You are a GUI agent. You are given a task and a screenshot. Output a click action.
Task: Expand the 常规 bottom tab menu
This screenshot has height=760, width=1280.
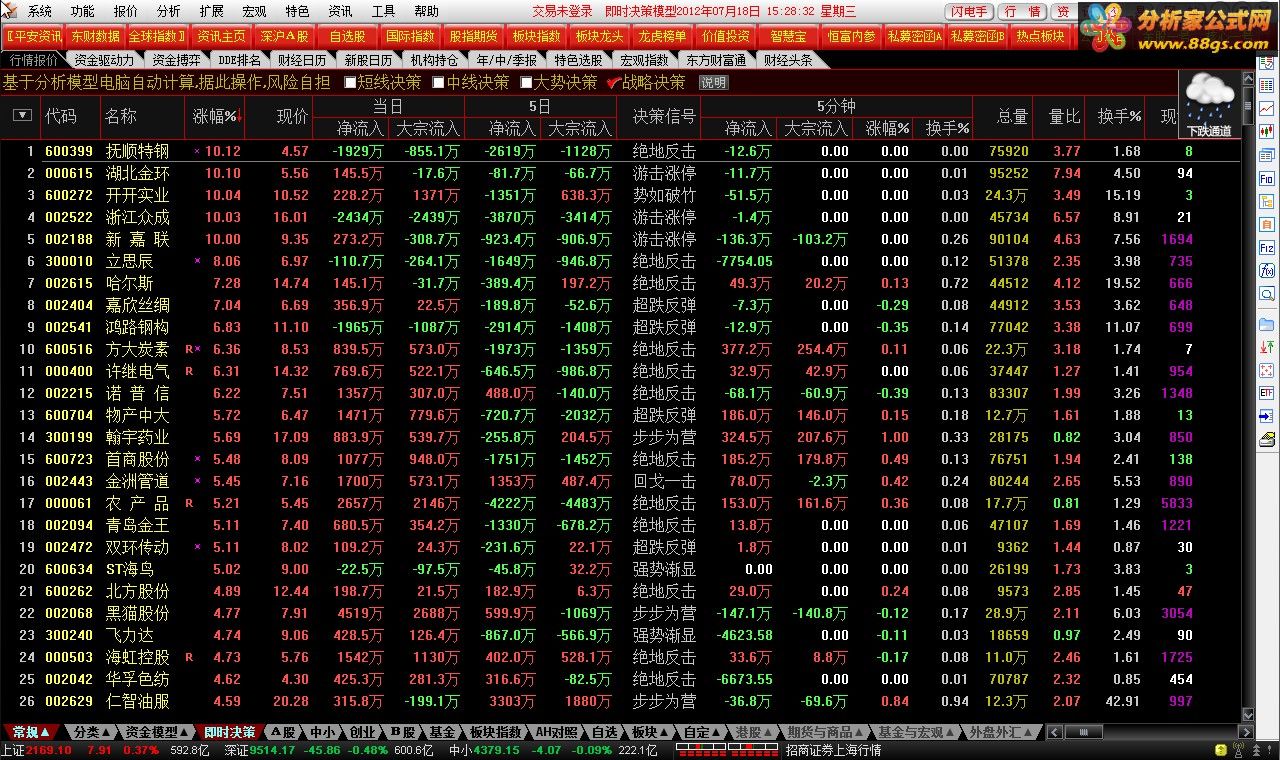click(x=31, y=732)
